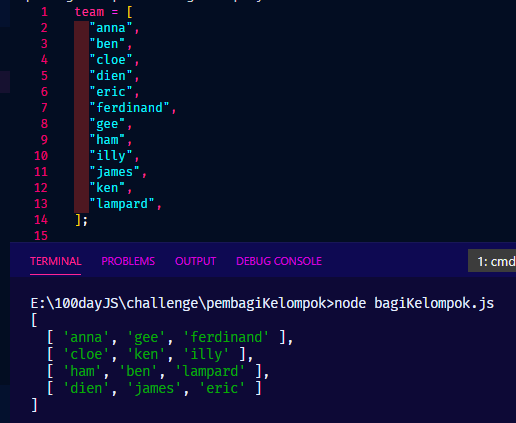516x423 pixels.
Task: Click the "ham" string on line 9
Action: tap(107, 140)
